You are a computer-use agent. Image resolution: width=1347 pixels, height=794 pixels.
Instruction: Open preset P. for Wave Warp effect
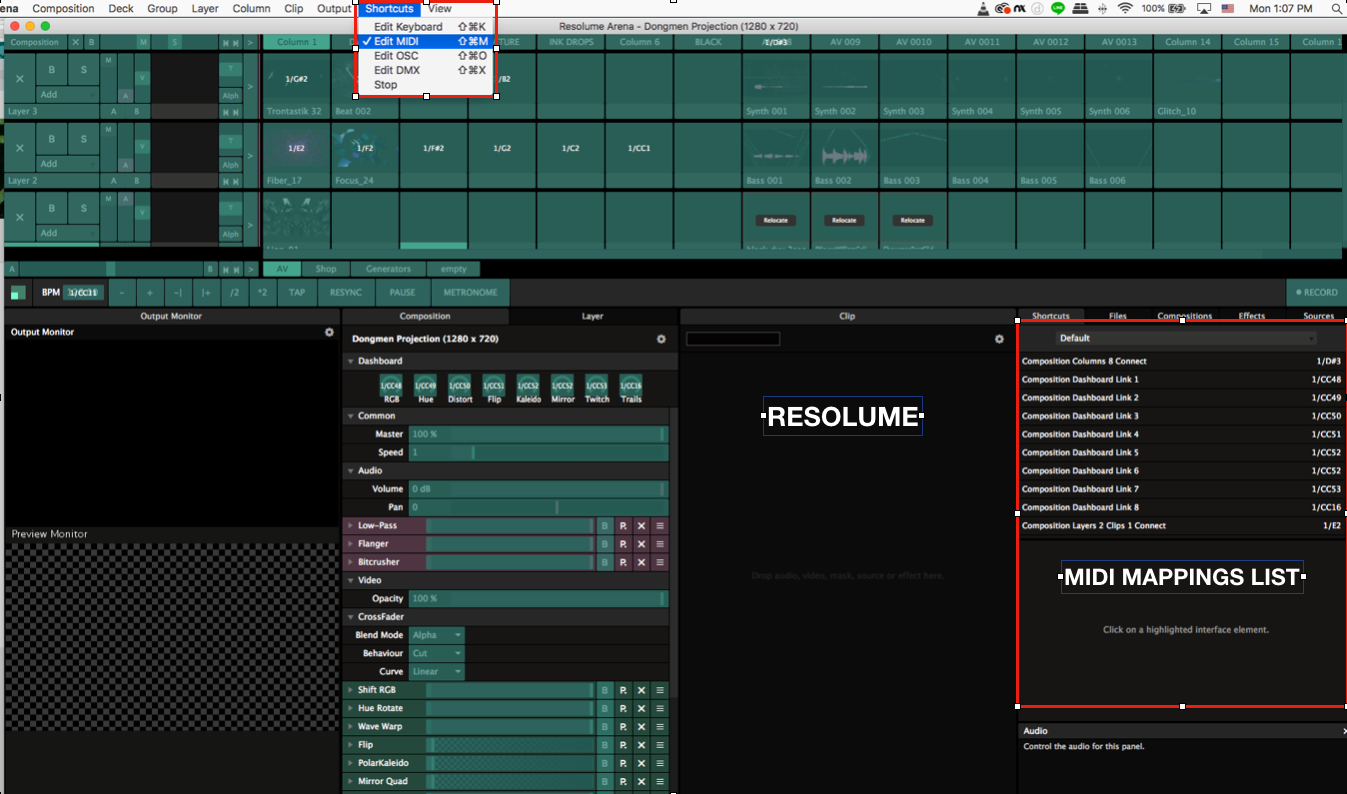(x=623, y=726)
